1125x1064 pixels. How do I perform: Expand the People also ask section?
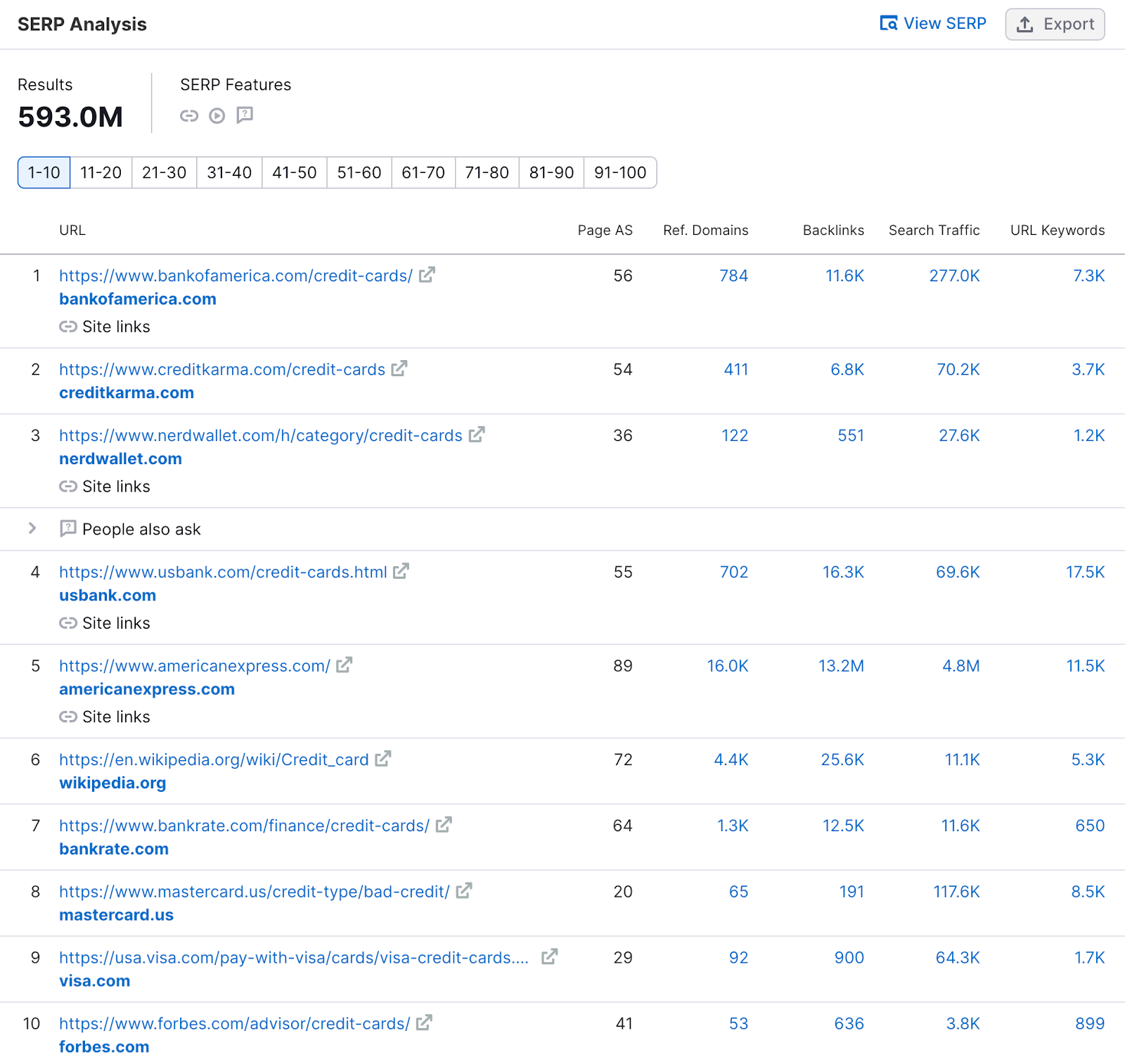32,529
